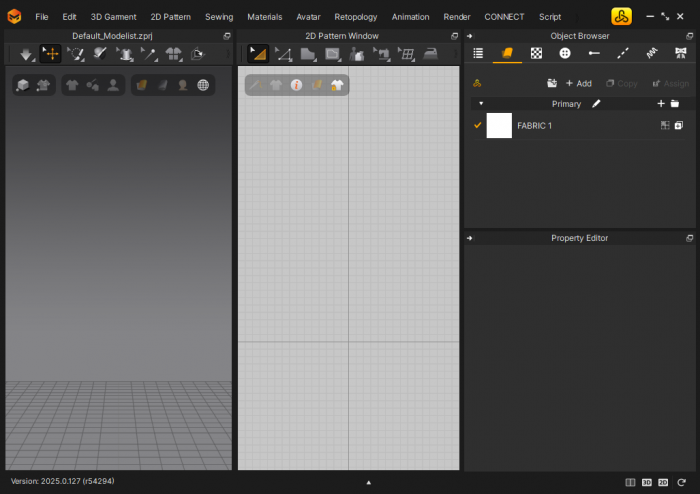
Task: Toggle the 2D view mode button in status bar
Action: pyautogui.click(x=662, y=482)
